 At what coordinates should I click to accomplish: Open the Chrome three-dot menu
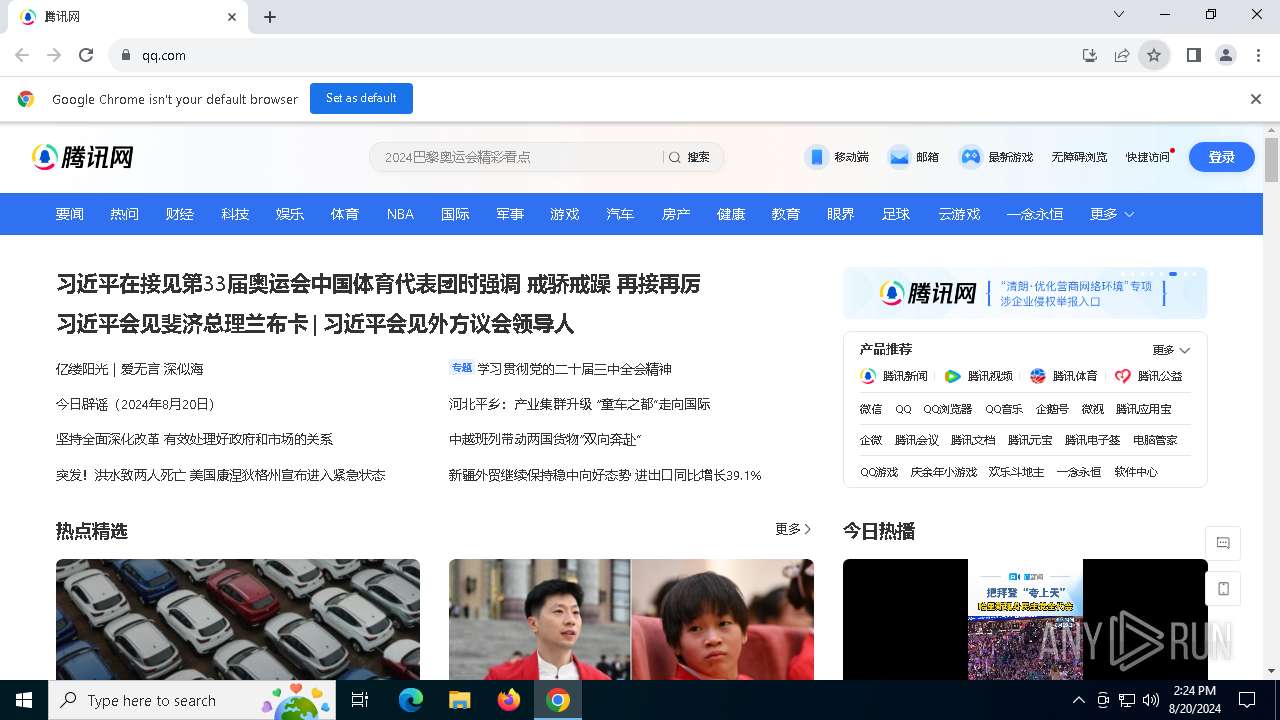click(x=1258, y=56)
